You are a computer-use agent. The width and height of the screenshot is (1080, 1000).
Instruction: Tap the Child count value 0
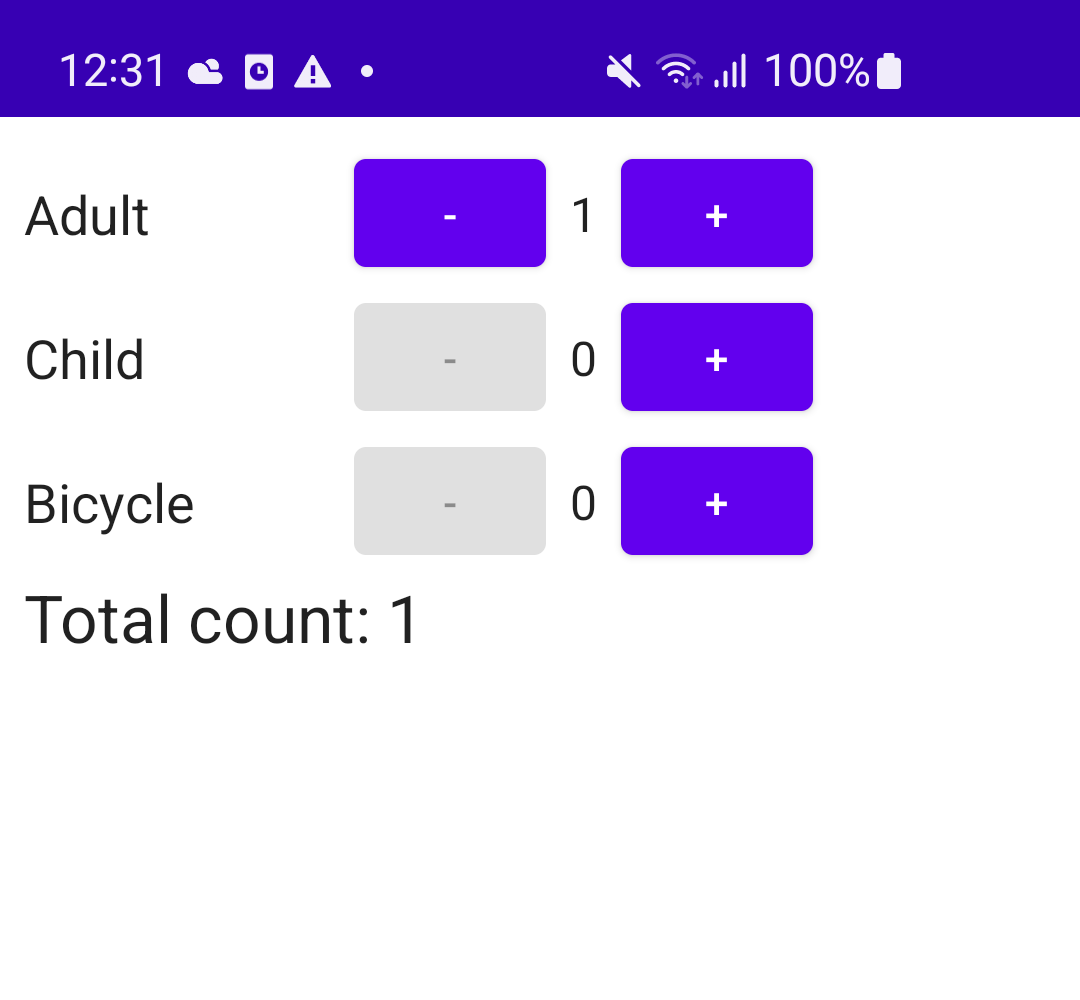click(583, 360)
